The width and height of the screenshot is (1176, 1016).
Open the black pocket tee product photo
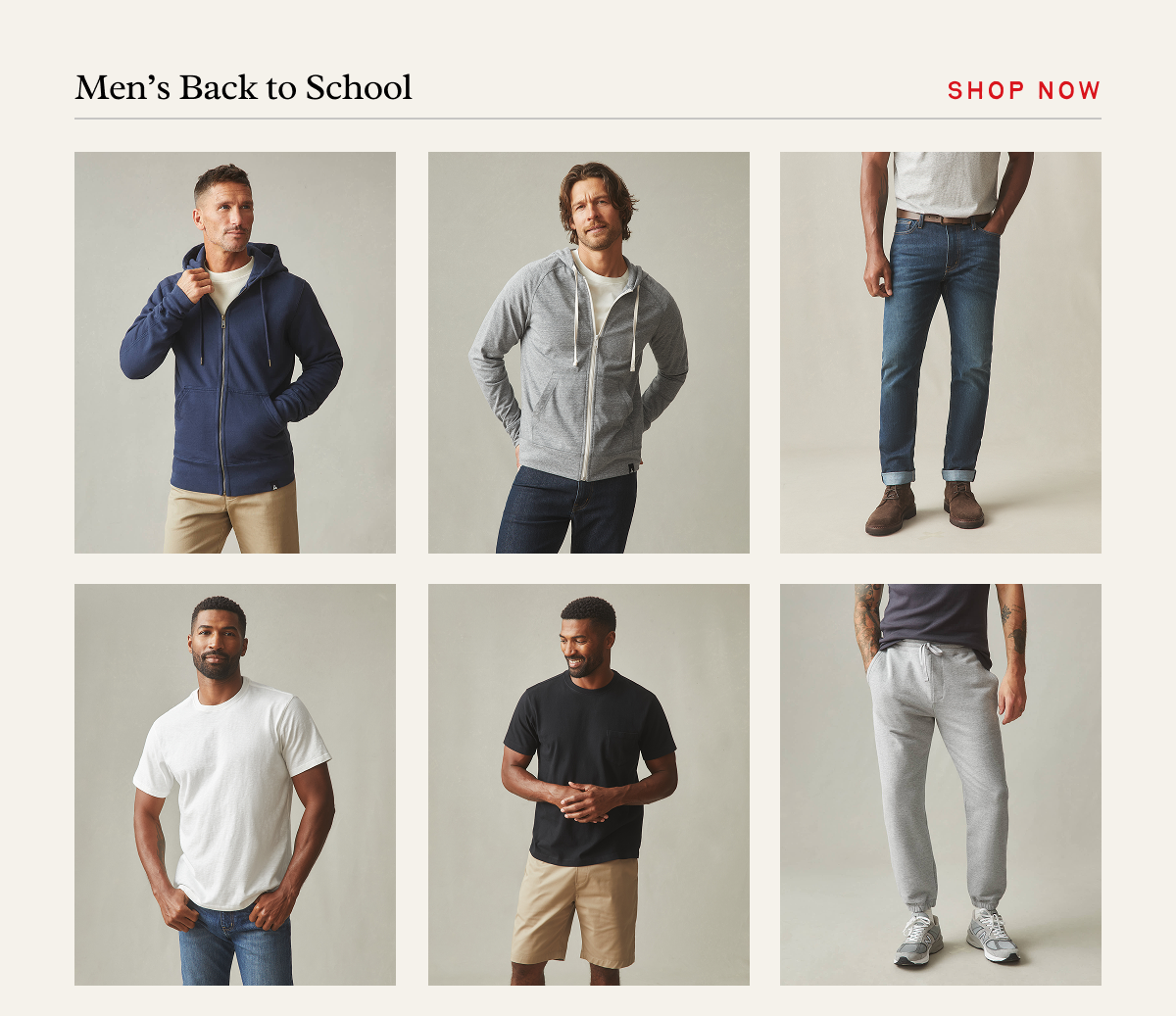pyautogui.click(x=589, y=785)
